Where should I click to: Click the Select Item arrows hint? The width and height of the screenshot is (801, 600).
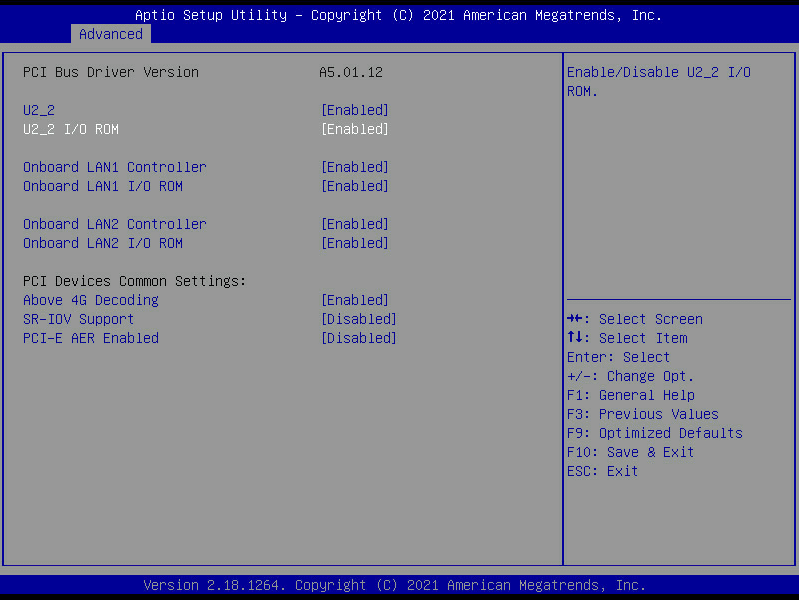coord(627,338)
